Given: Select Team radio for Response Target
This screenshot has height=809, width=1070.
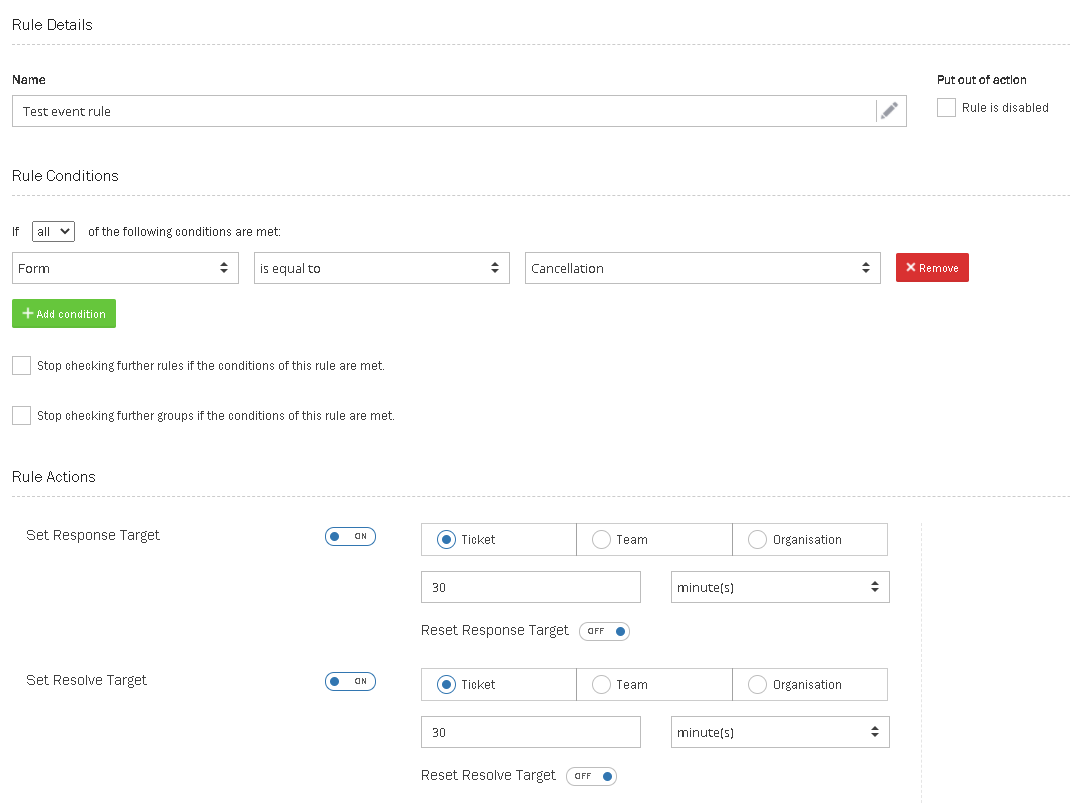Looking at the screenshot, I should click(x=602, y=540).
